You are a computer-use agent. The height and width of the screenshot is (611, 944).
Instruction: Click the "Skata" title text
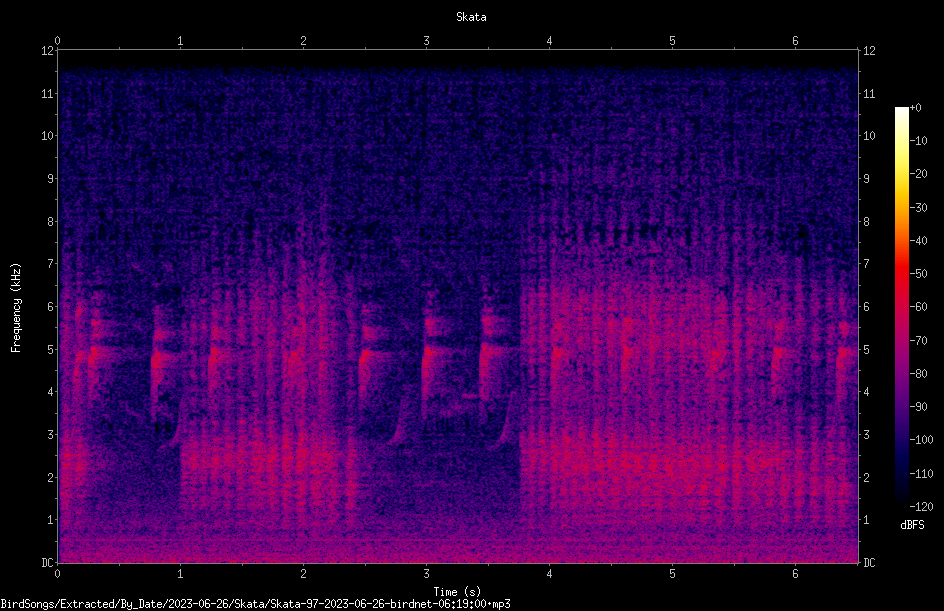(x=471, y=17)
